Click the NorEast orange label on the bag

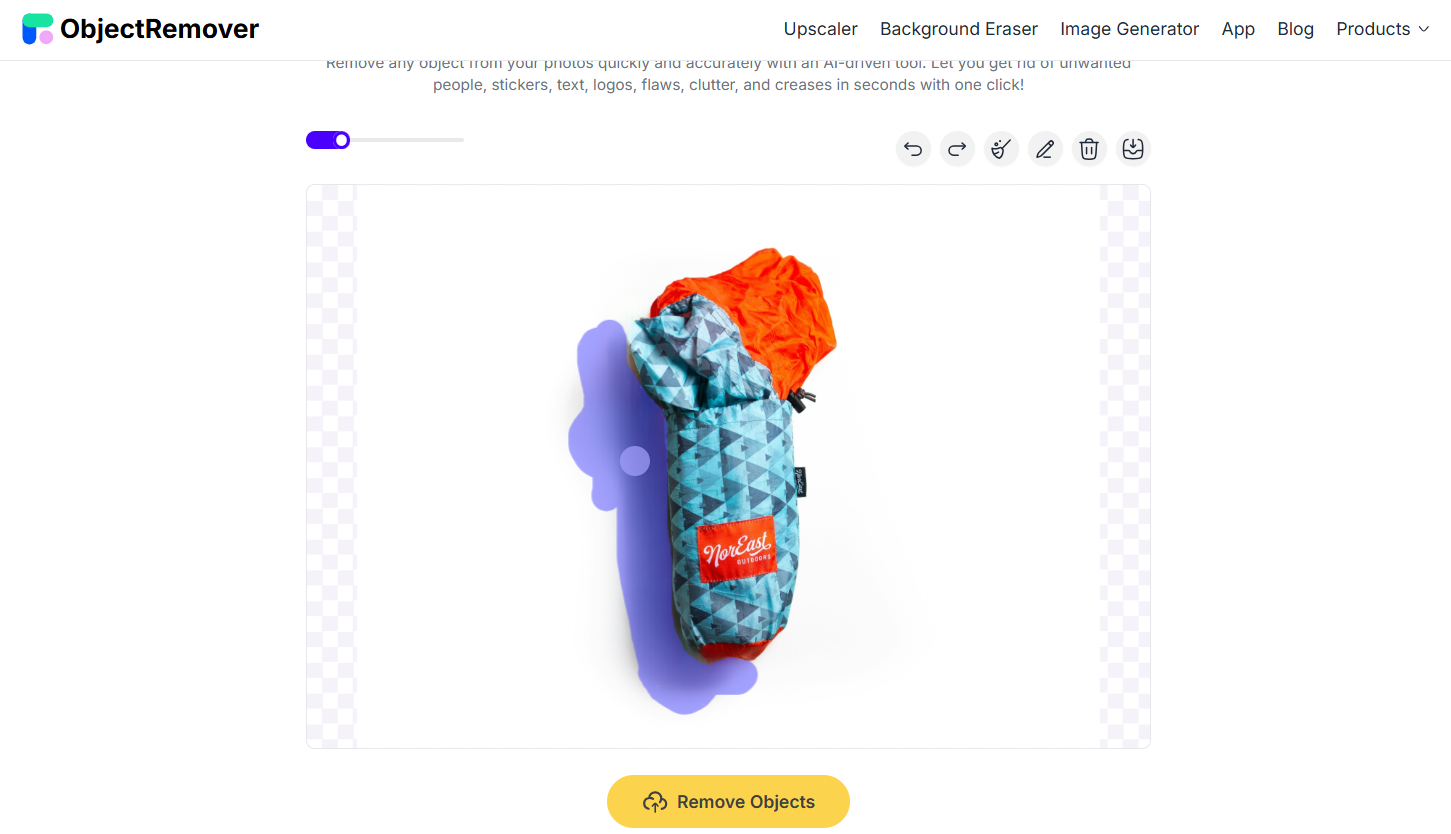click(737, 548)
